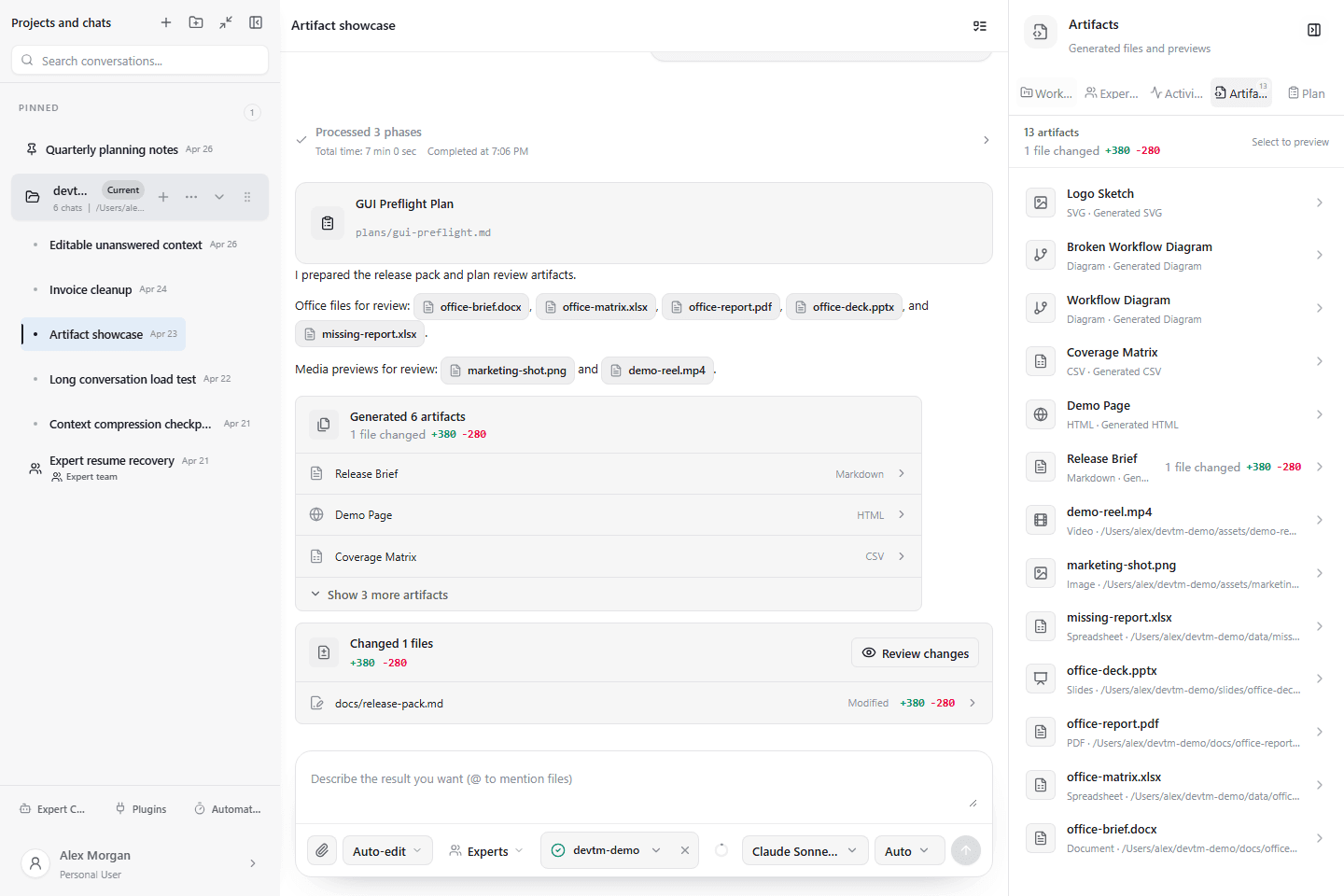The width and height of the screenshot is (1344, 896).
Task: Open office-brief.docx in Artifacts panel
Action: pos(1176,838)
